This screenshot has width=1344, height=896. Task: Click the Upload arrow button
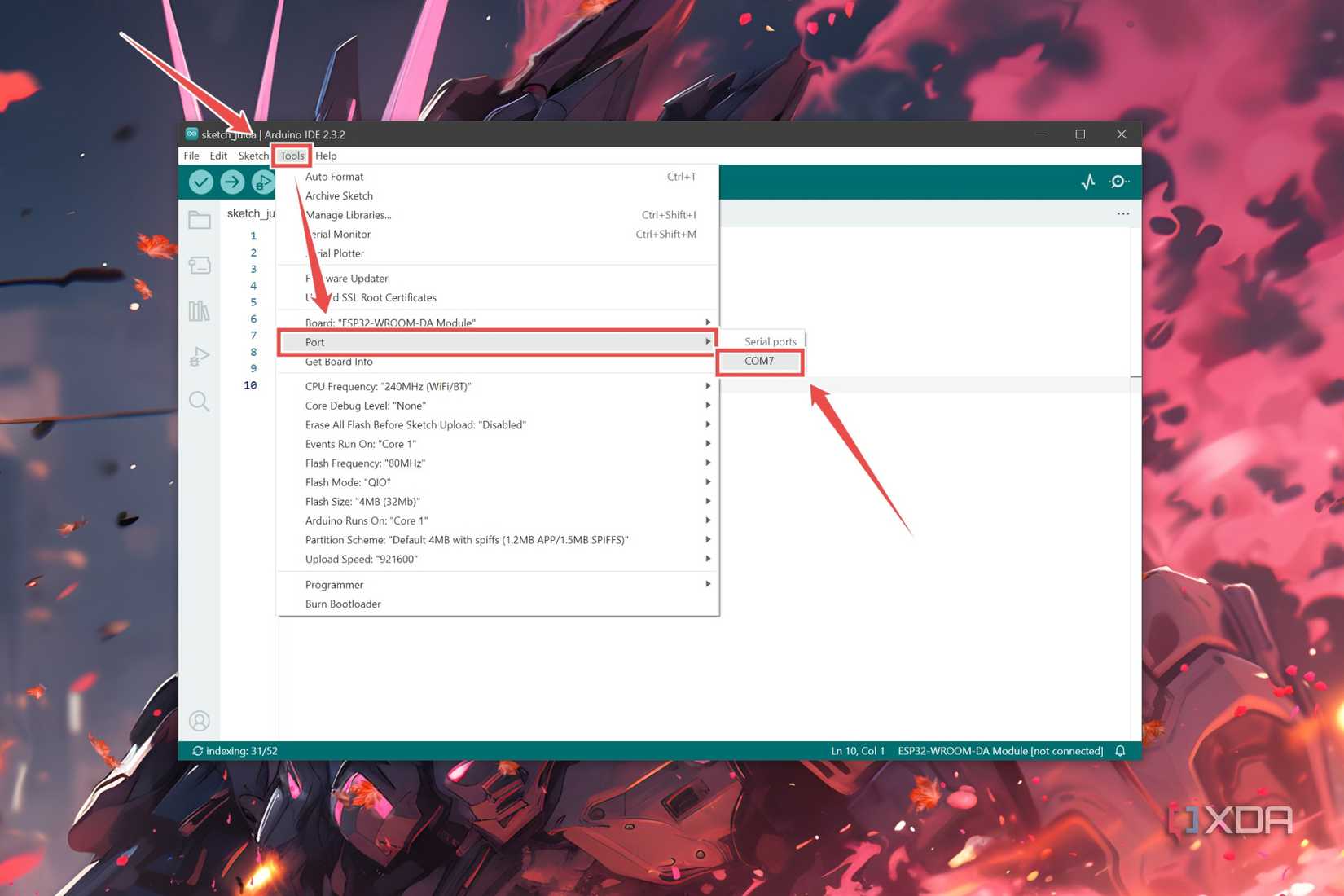232,182
